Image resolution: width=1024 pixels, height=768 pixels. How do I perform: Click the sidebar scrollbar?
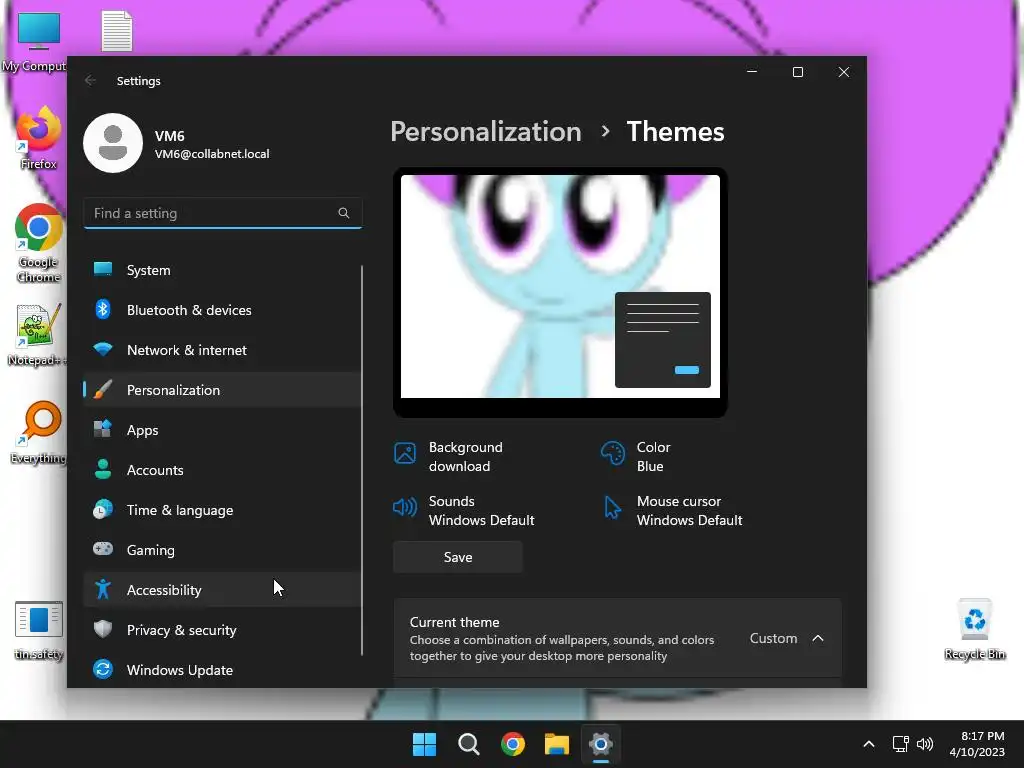362,460
